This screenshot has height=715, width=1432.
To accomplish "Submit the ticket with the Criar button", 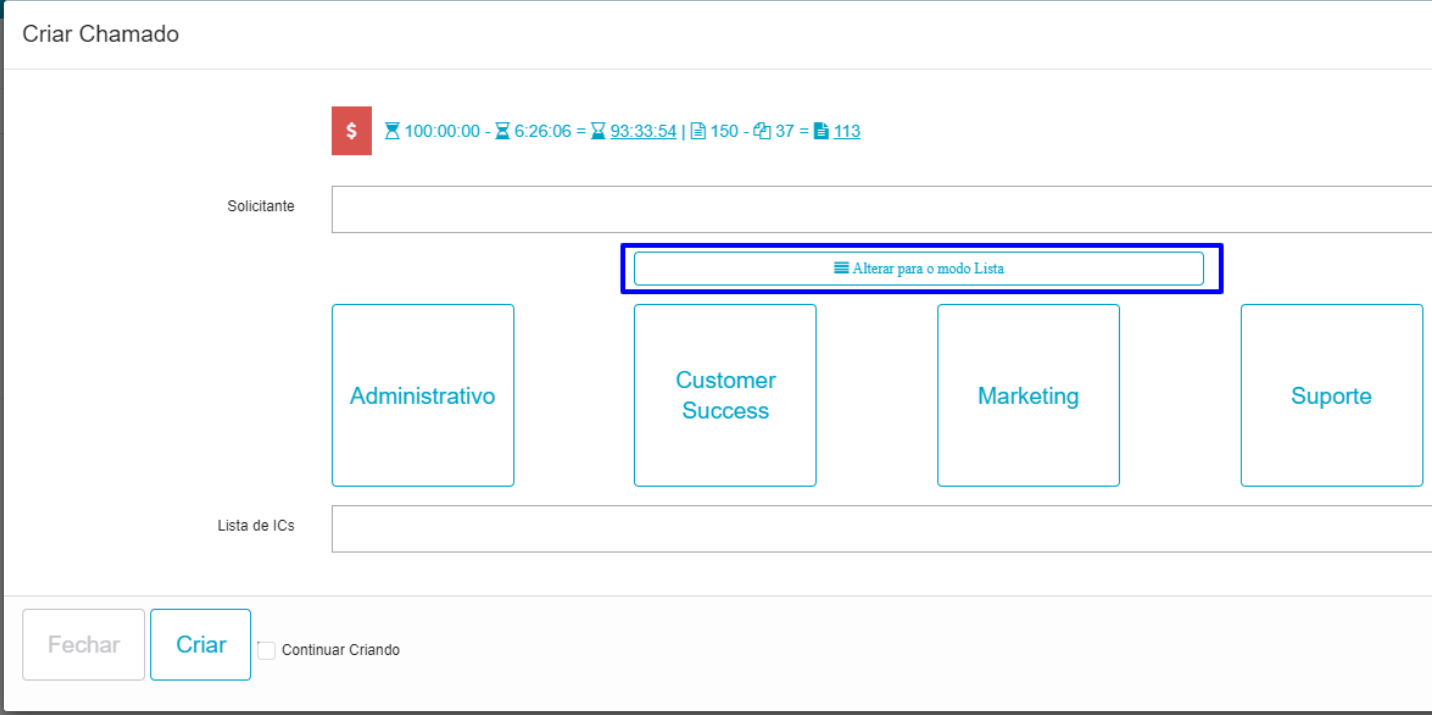I will [201, 645].
